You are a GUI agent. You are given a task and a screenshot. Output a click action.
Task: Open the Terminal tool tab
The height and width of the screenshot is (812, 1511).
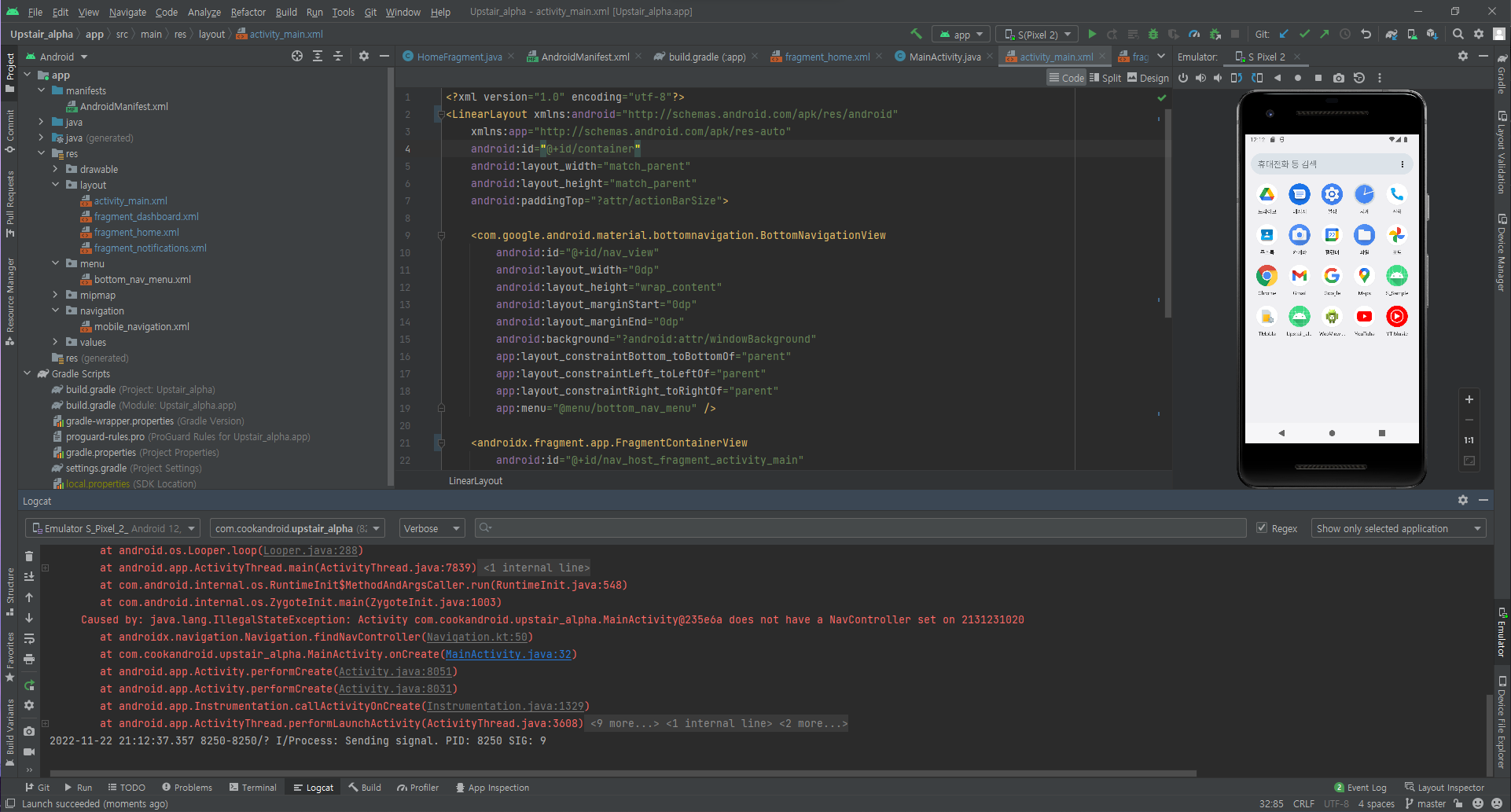pyautogui.click(x=252, y=787)
